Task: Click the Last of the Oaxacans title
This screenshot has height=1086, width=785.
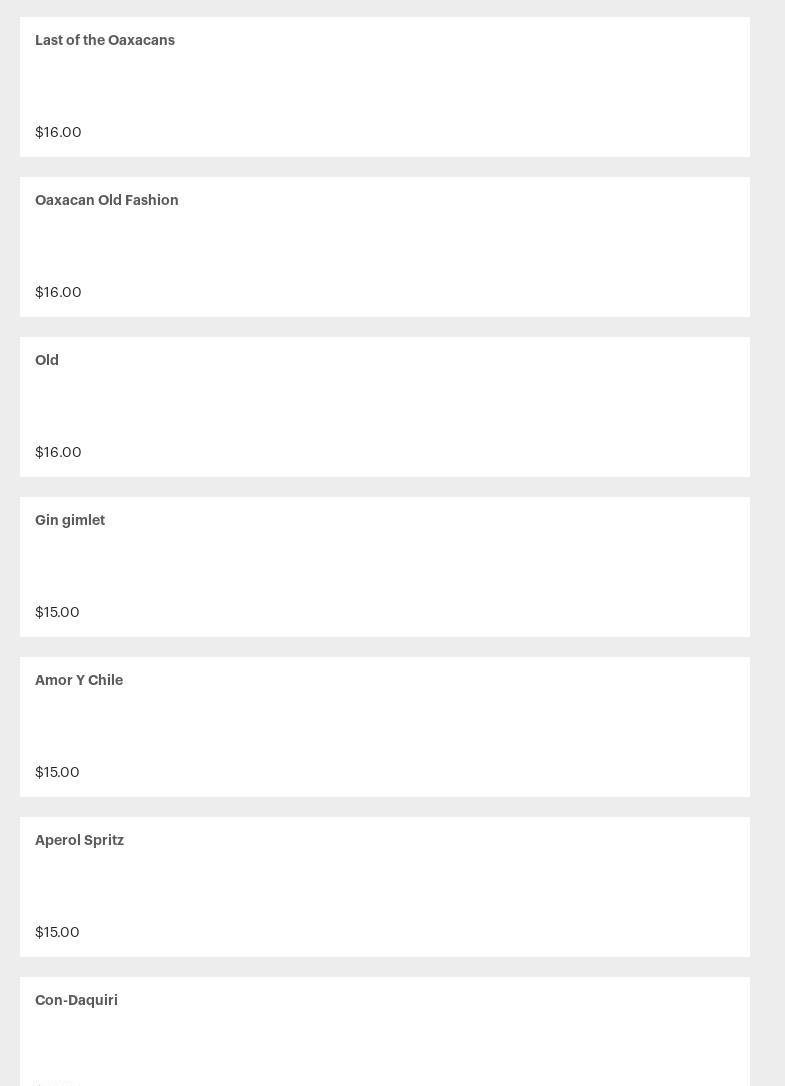Action: (x=105, y=40)
